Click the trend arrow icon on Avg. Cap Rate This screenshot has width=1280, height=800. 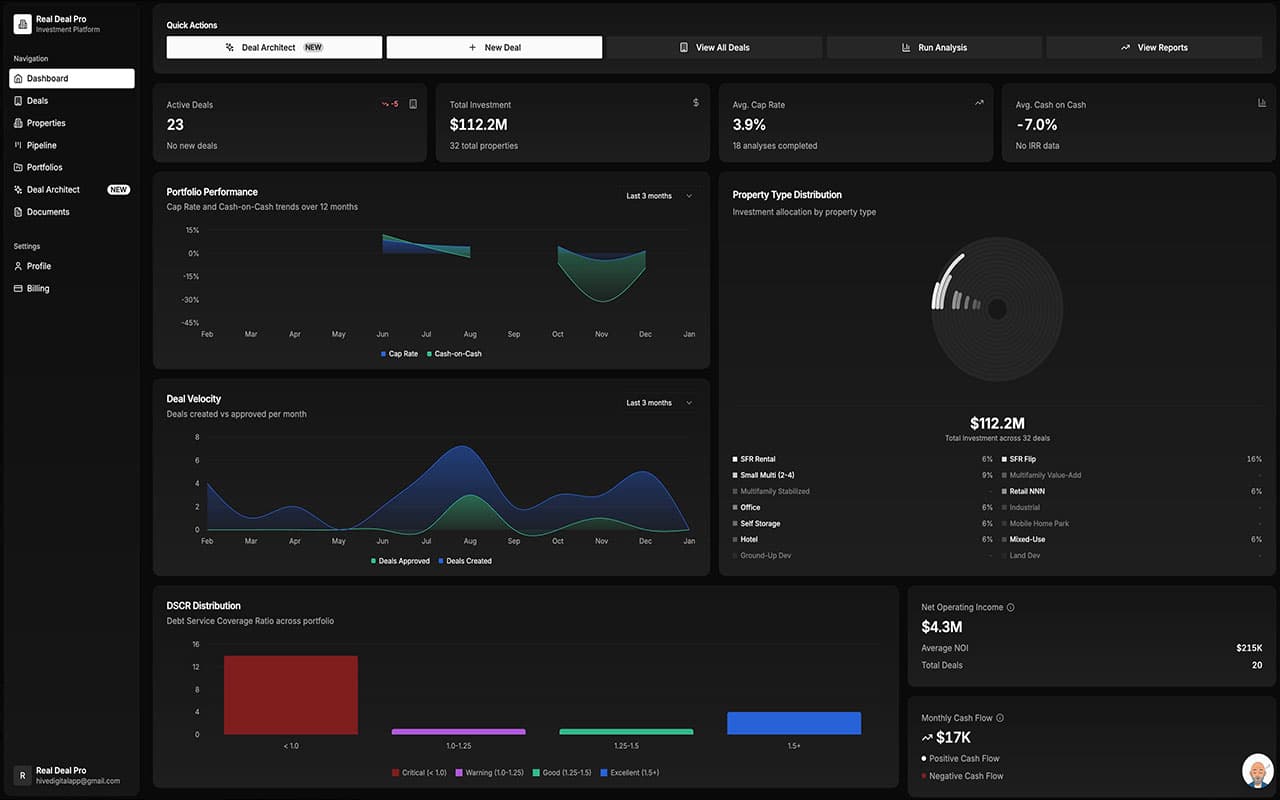979,103
